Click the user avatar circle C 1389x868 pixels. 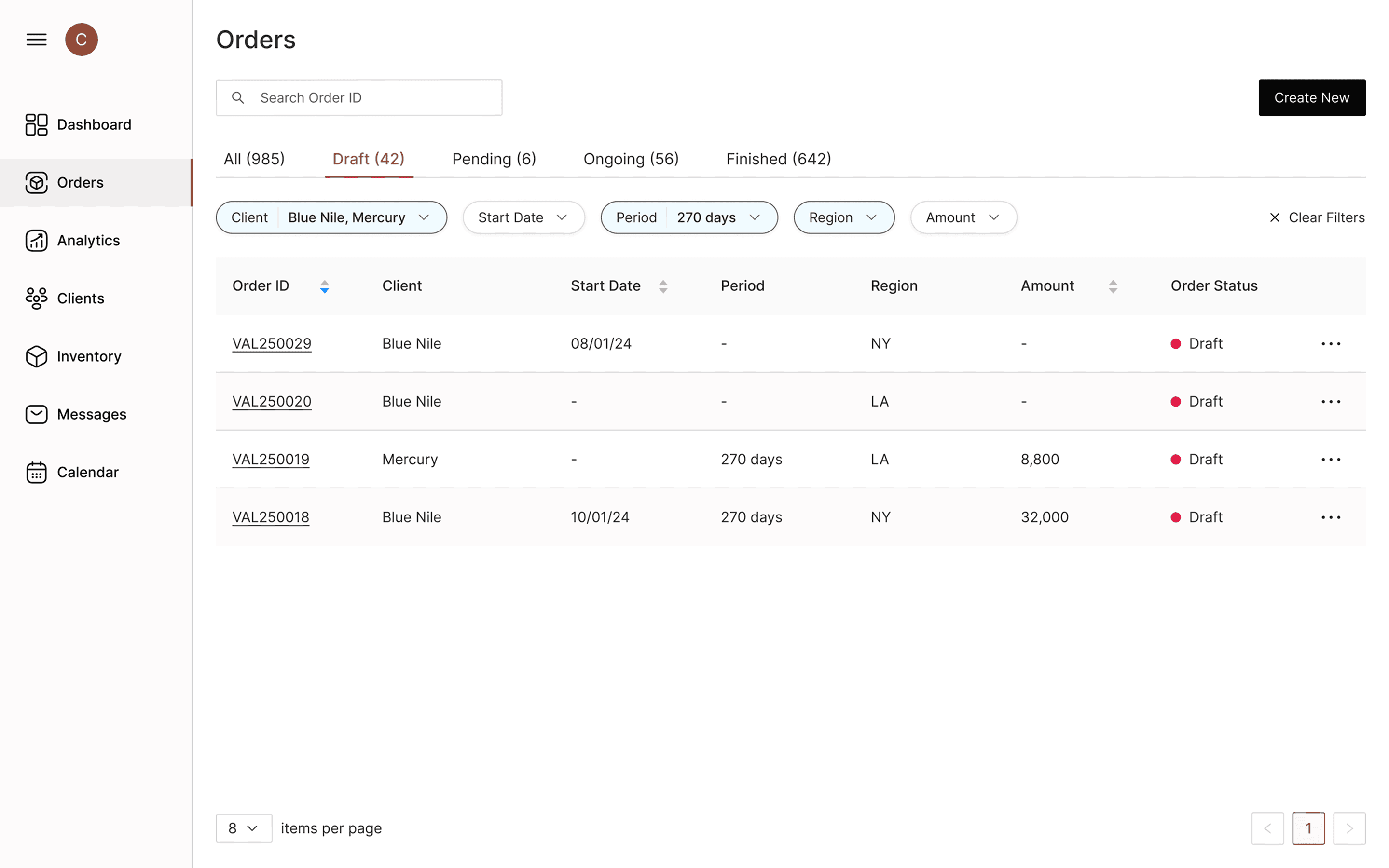coord(81,40)
